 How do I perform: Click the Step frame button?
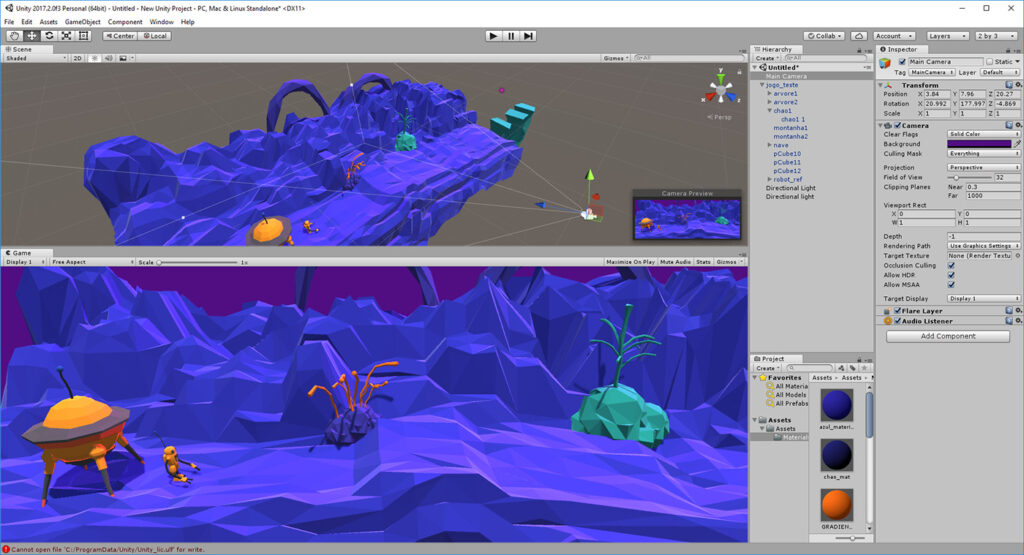click(x=528, y=36)
